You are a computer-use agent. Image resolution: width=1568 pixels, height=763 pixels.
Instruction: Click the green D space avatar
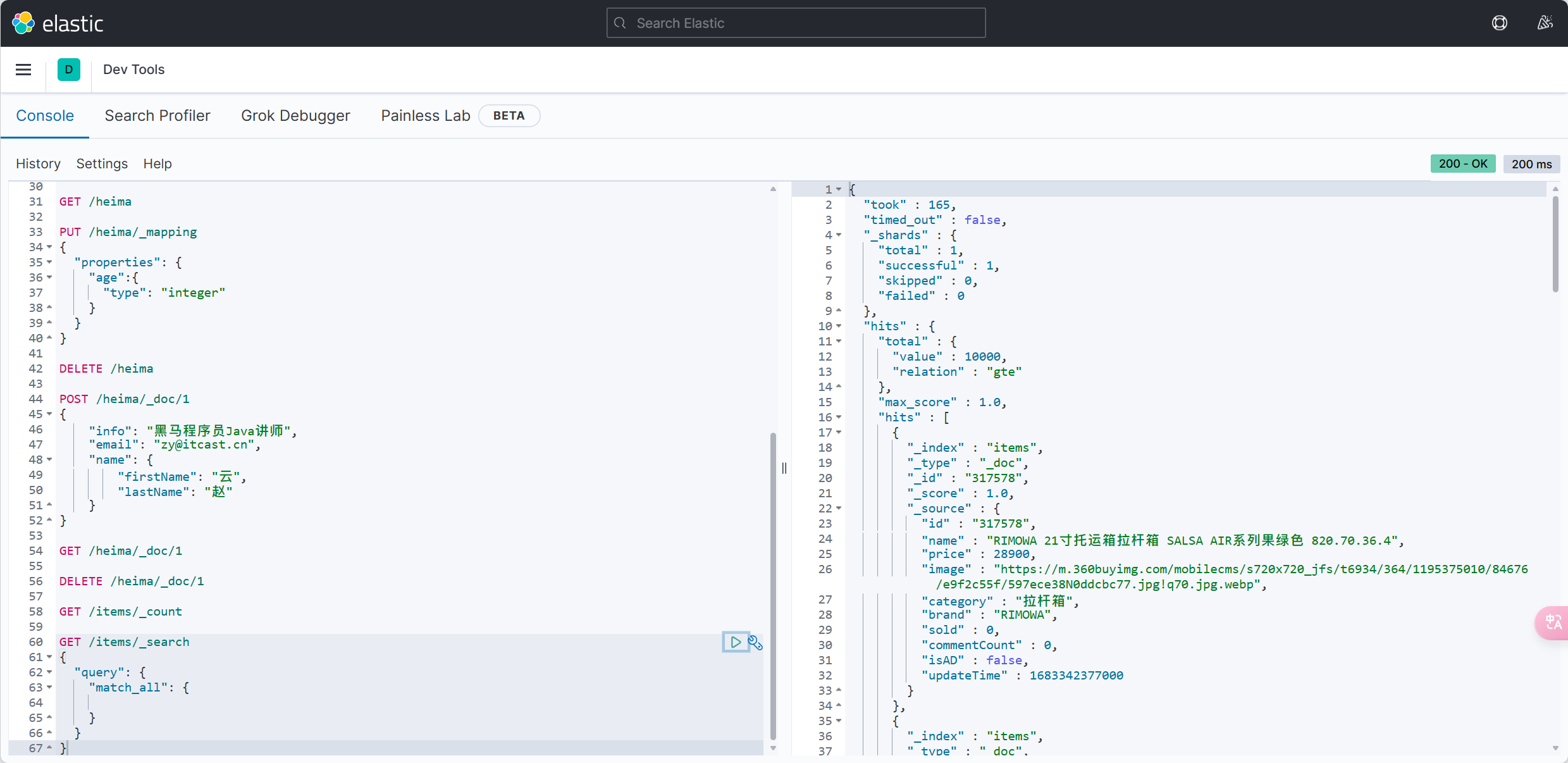tap(68, 70)
